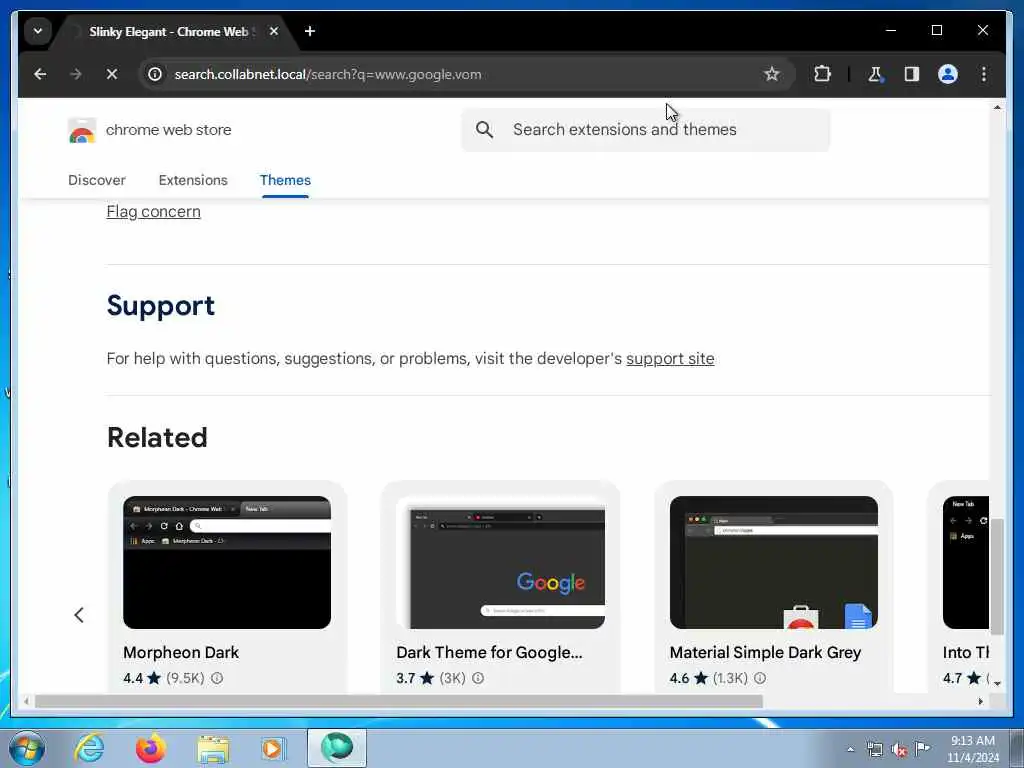Viewport: 1024px width, 768px height.
Task: Show rating info for Morpheon Dark
Action: (x=217, y=679)
